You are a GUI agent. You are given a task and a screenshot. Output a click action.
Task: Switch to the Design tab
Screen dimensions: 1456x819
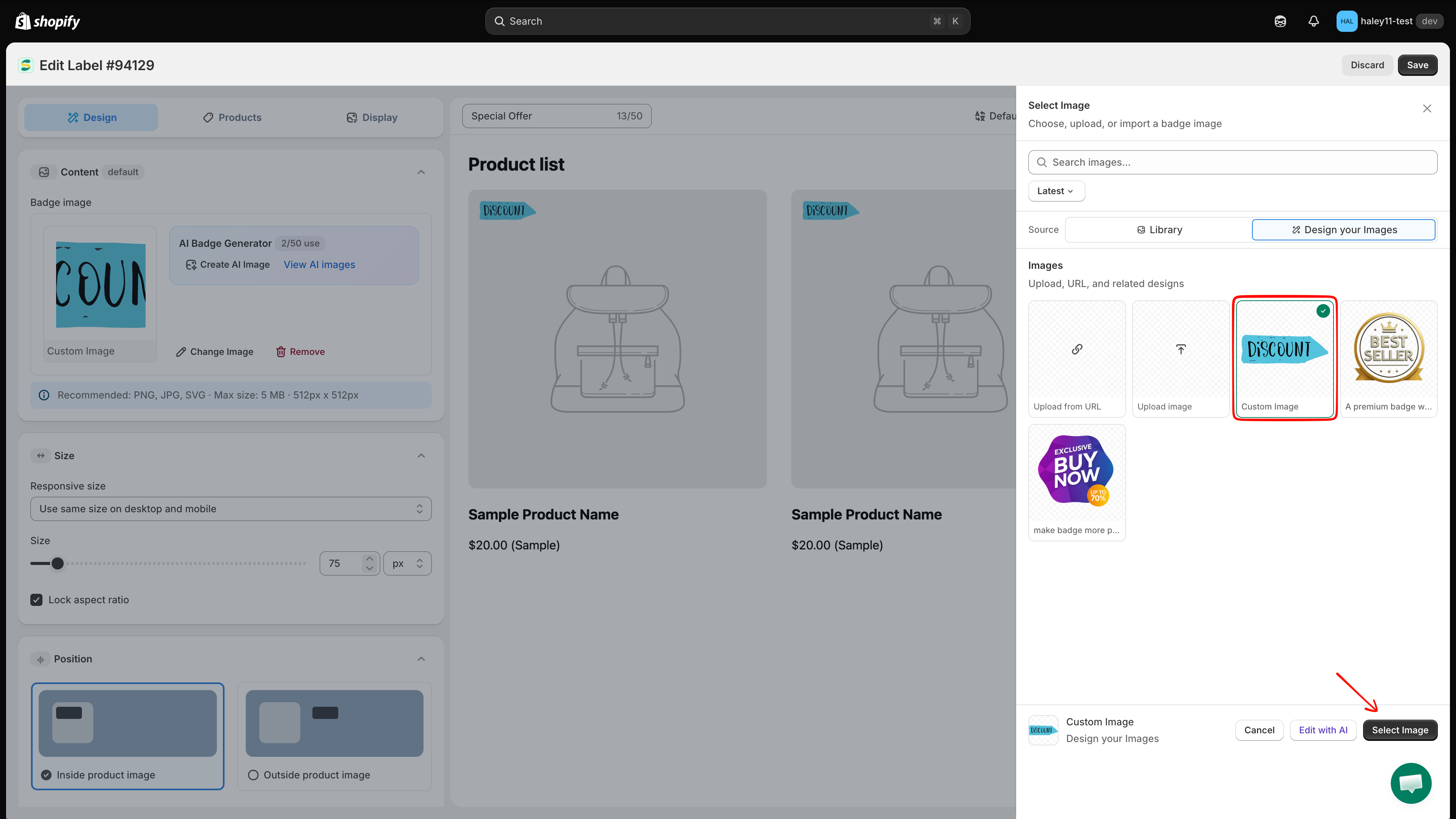click(x=91, y=118)
